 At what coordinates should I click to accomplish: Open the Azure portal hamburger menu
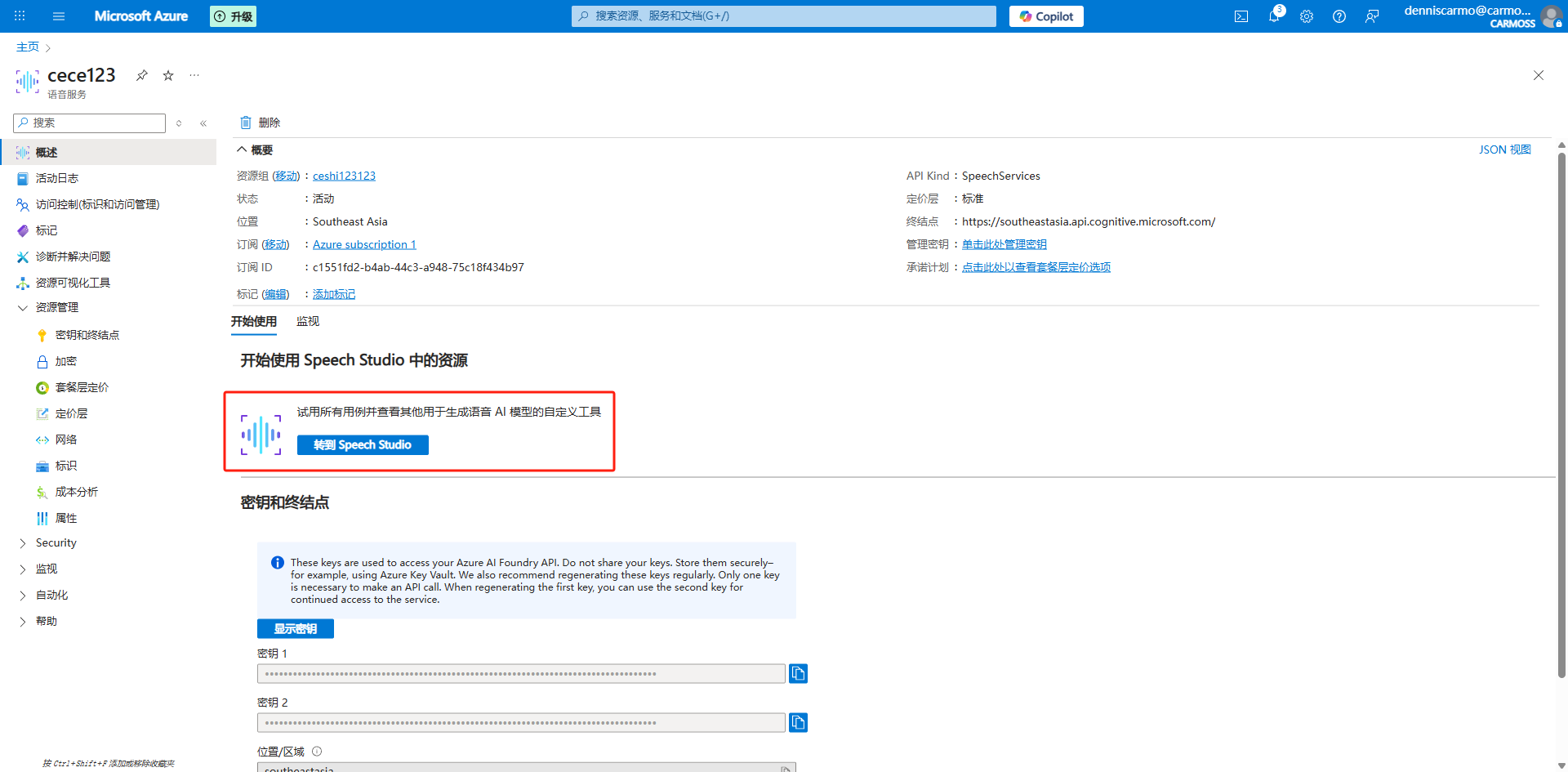(59, 16)
